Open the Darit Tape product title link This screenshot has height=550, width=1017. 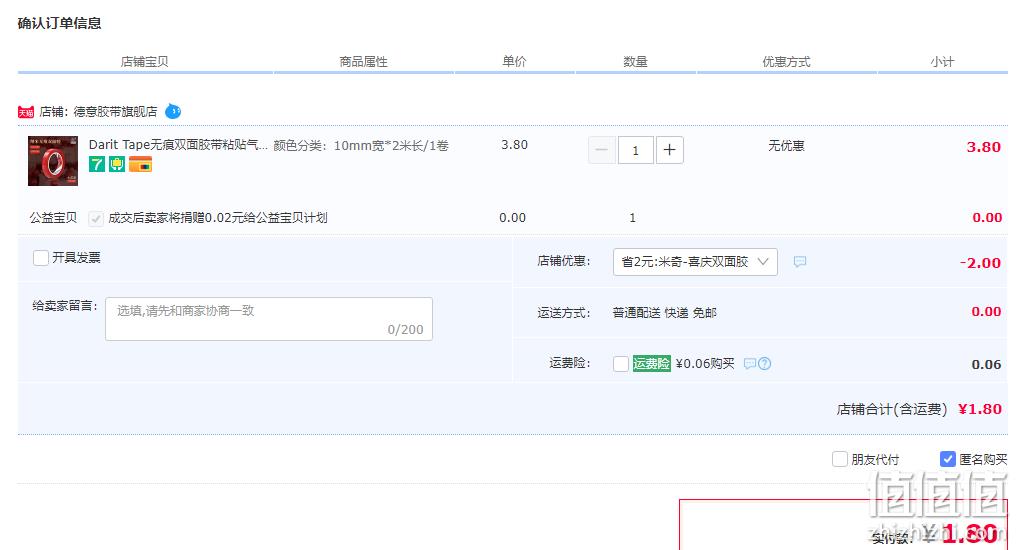(x=178, y=145)
